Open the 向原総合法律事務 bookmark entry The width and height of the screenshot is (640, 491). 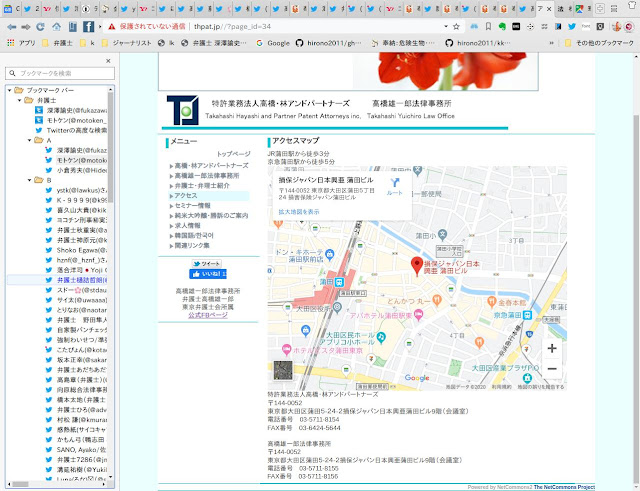(x=76, y=390)
